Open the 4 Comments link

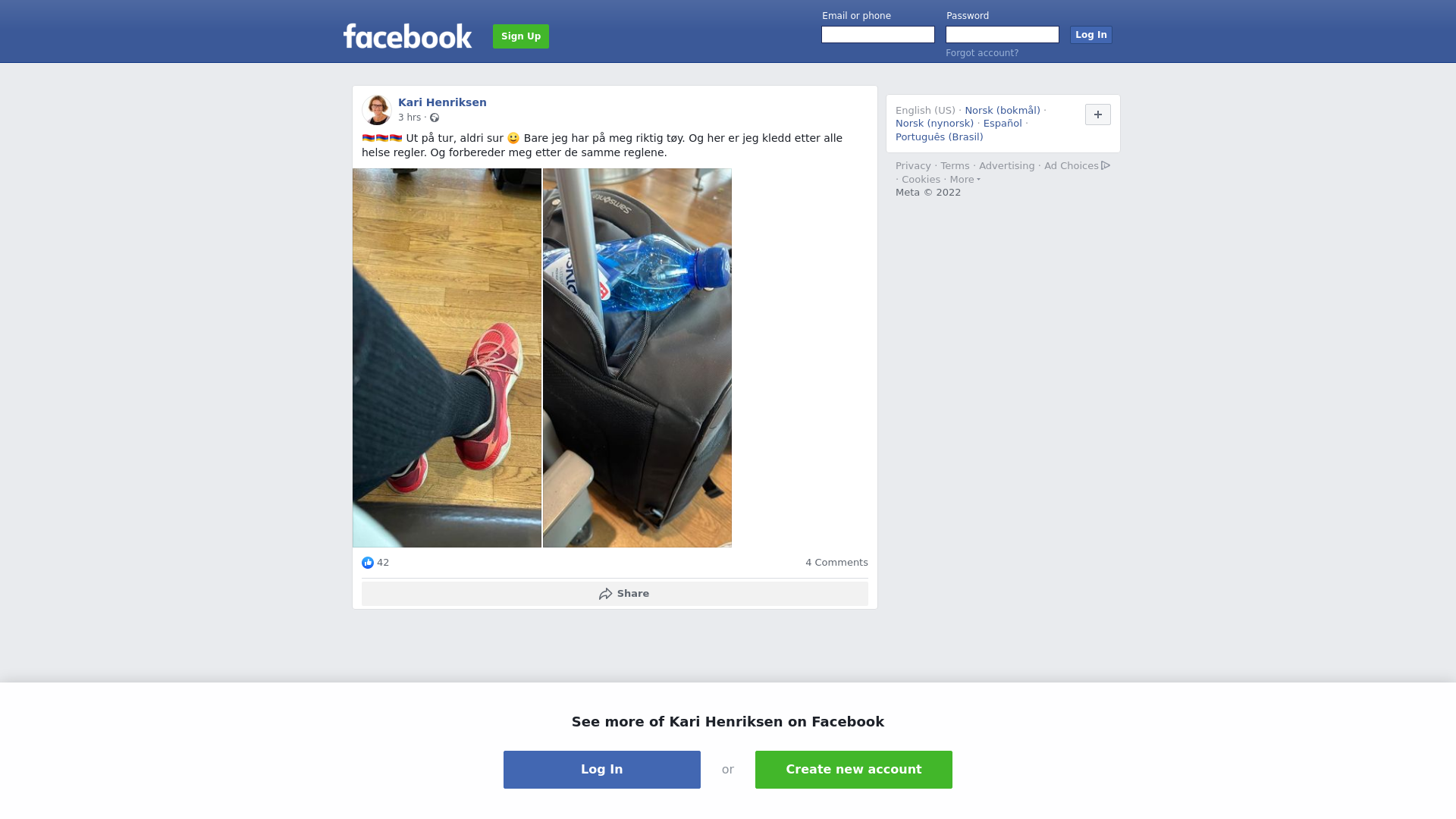point(836,563)
